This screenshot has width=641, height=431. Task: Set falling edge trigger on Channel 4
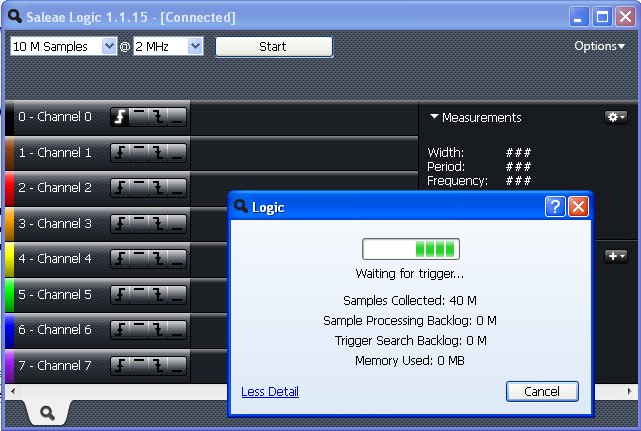click(x=158, y=259)
